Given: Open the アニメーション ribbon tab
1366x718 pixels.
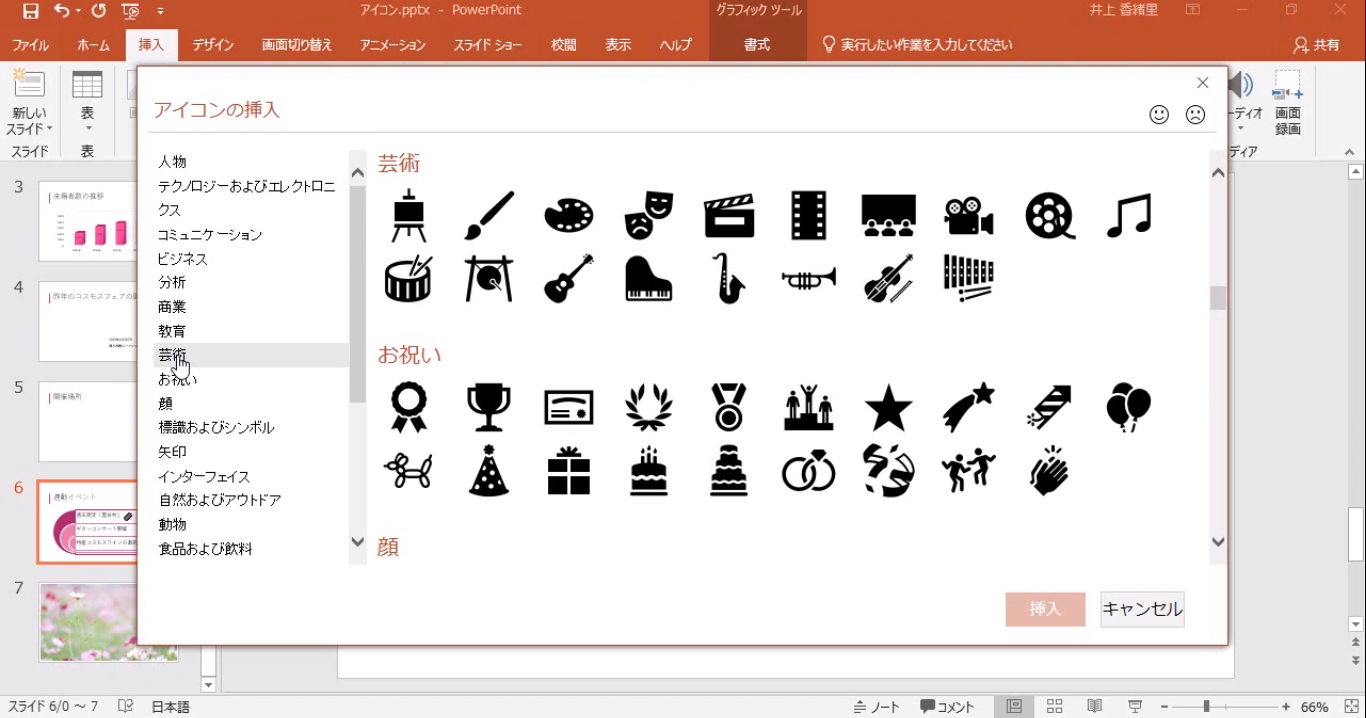Looking at the screenshot, I should click(x=393, y=45).
